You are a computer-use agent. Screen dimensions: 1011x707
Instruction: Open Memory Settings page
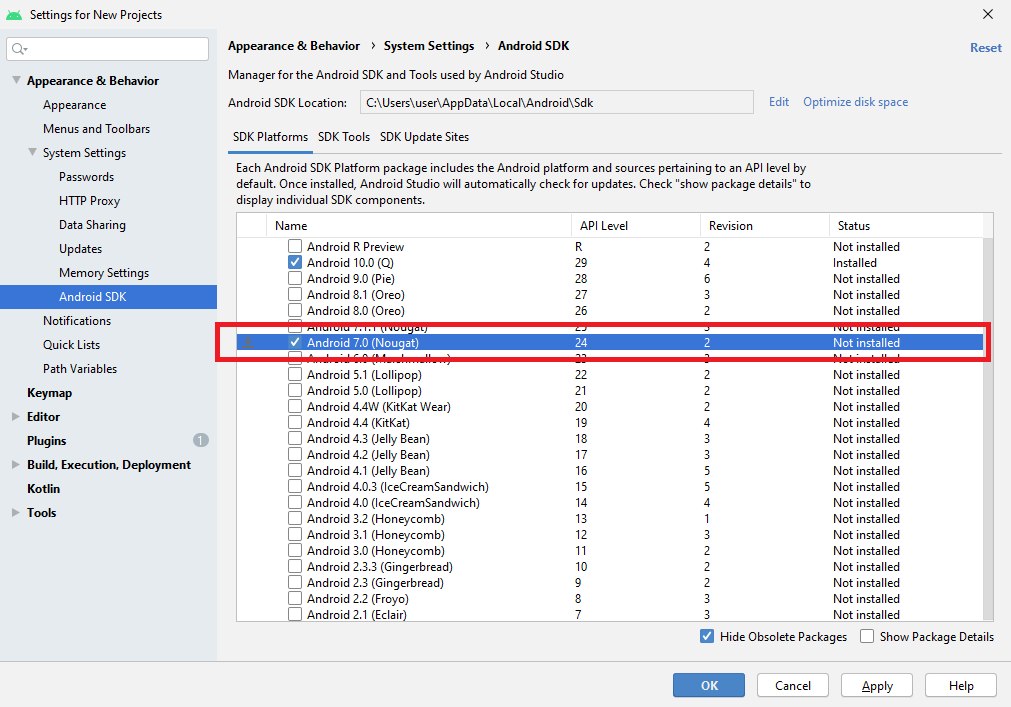[104, 273]
